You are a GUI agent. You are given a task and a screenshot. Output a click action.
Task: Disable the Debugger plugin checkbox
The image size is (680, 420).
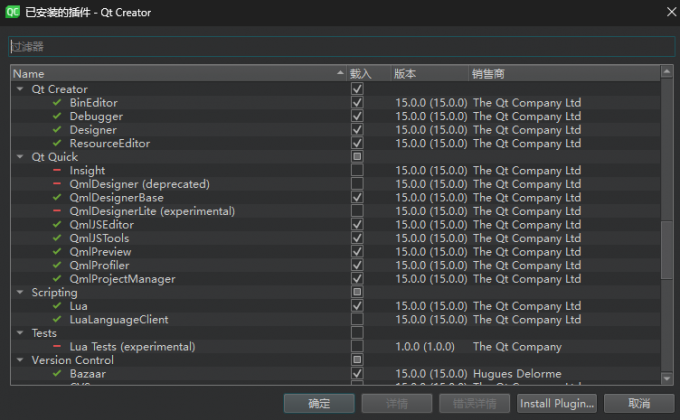pos(357,116)
